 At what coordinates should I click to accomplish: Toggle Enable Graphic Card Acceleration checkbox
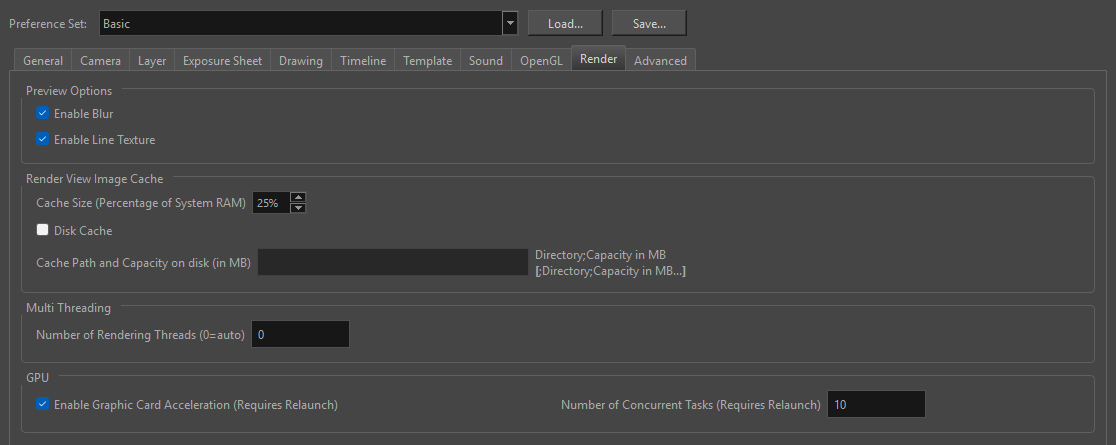(x=43, y=404)
